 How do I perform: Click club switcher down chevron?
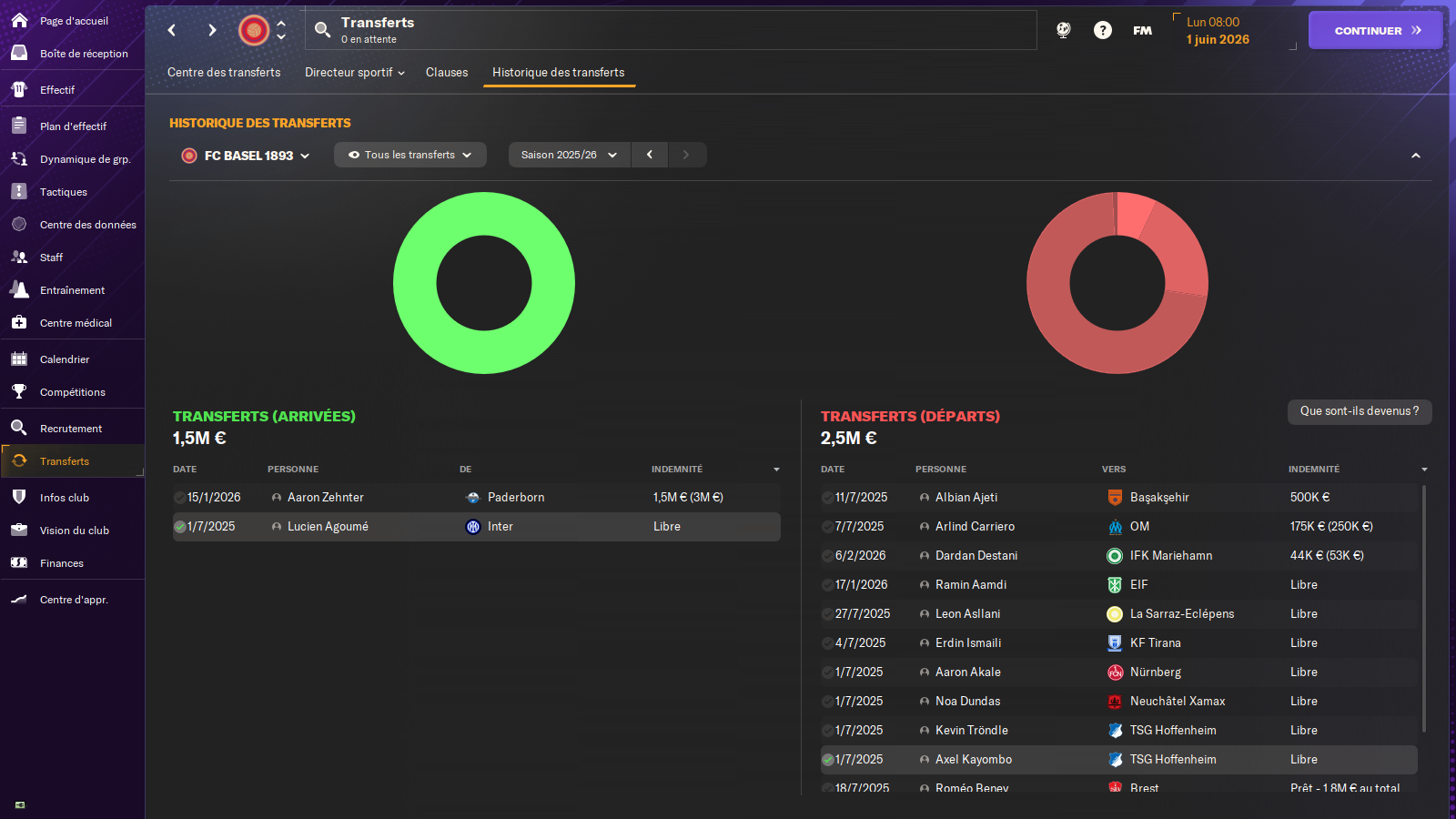click(x=281, y=37)
